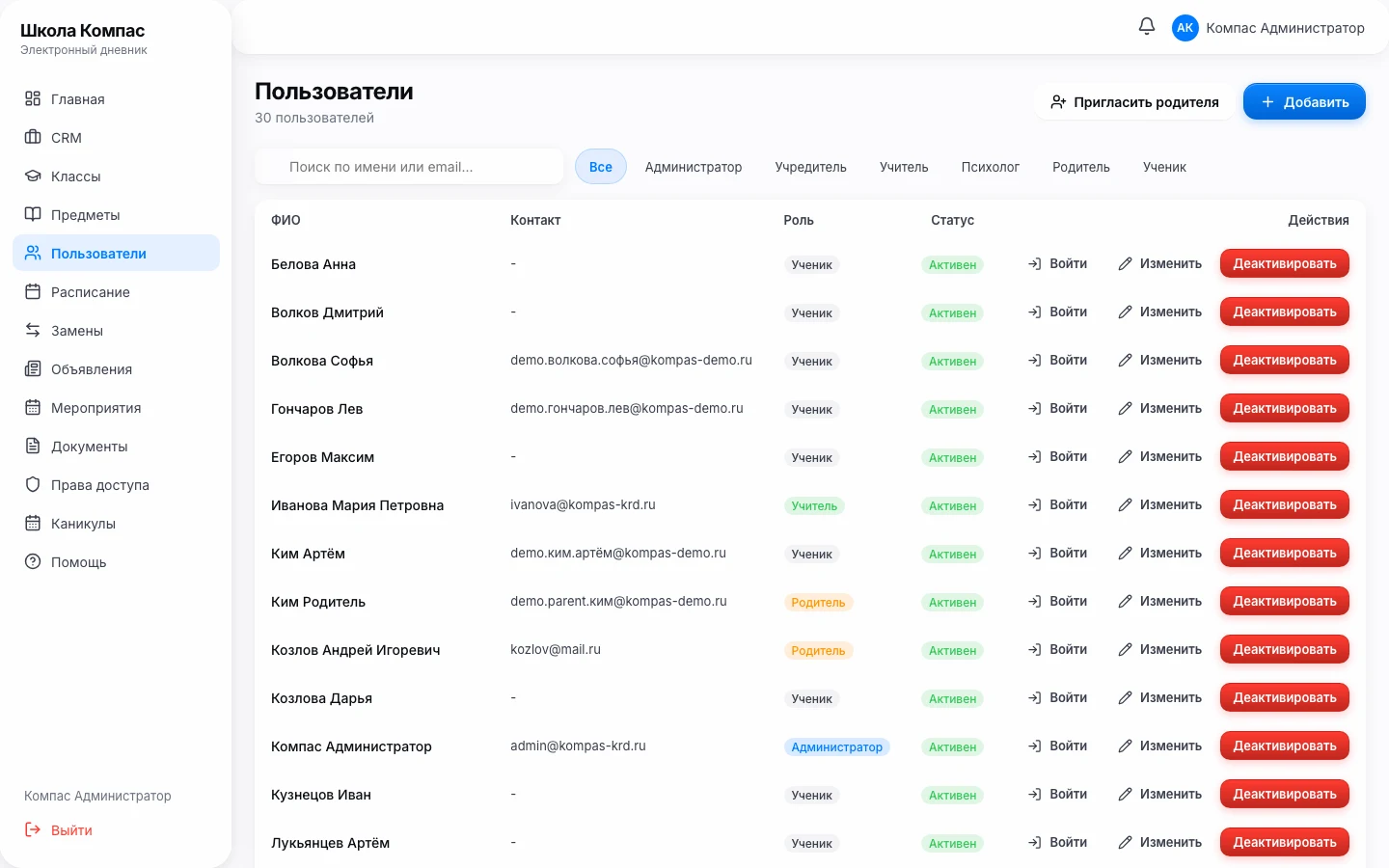Show the Администратор filter tab
This screenshot has width=1389, height=868.
[694, 167]
